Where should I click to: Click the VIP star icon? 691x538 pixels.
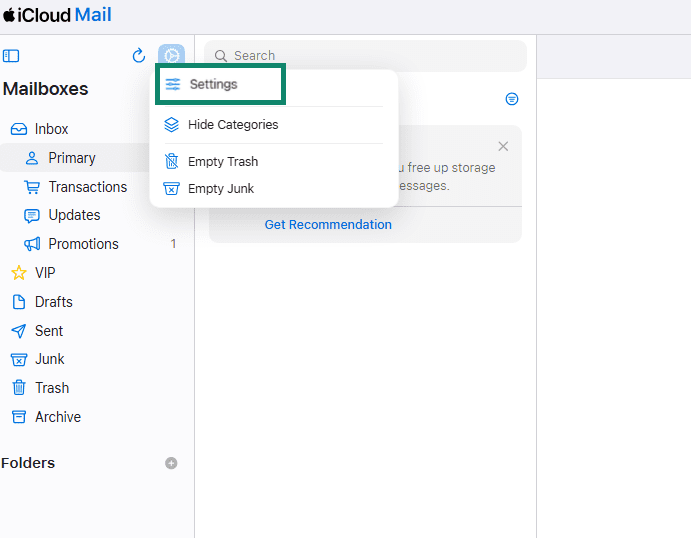19,273
